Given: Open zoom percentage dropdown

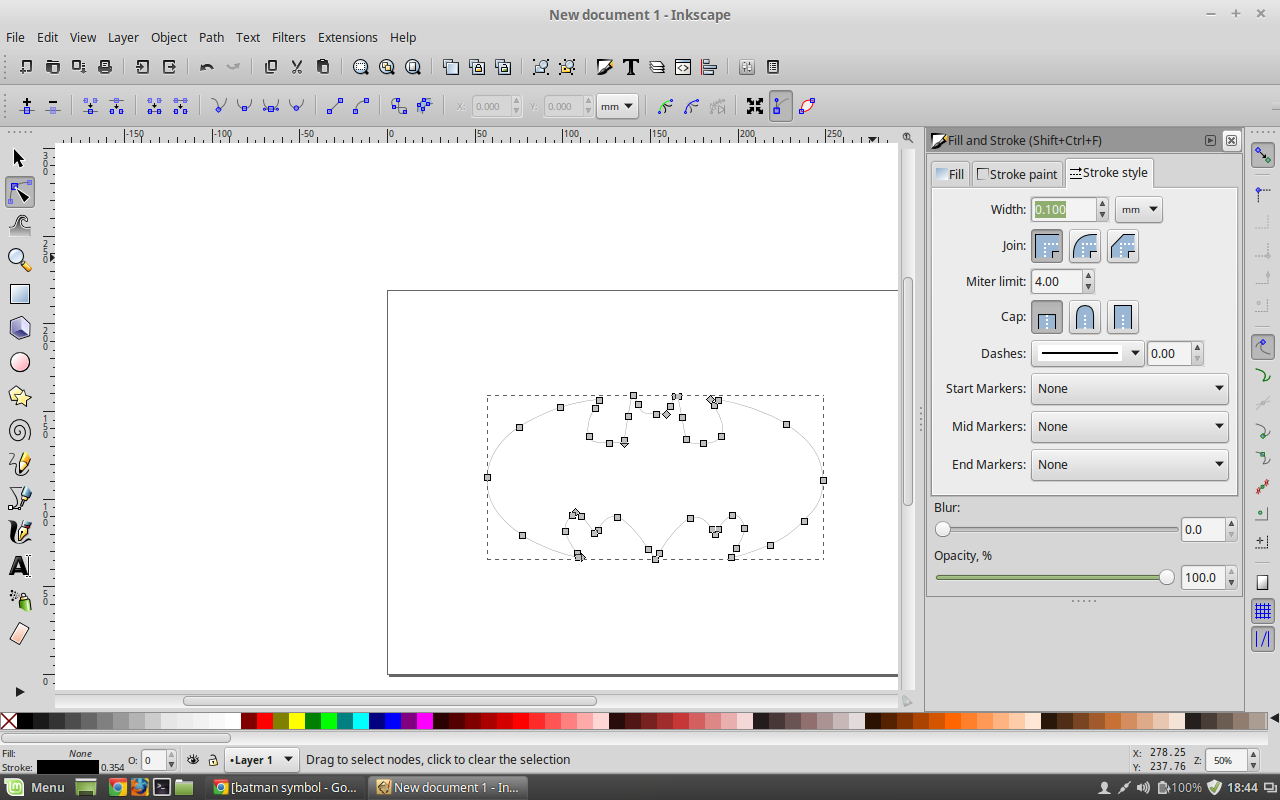Looking at the screenshot, I should [x=1254, y=761].
